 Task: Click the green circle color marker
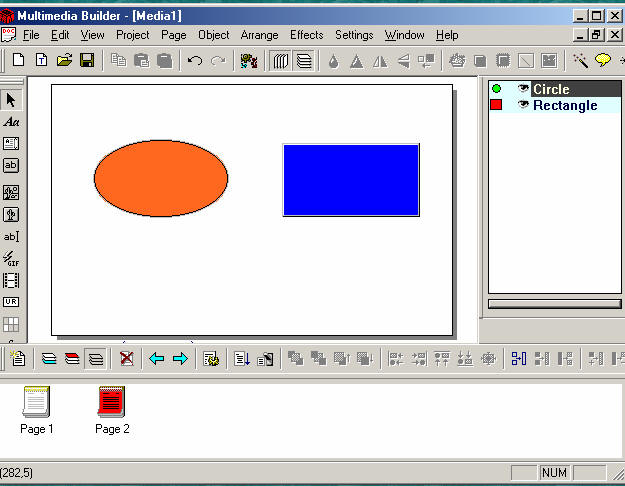(x=496, y=89)
